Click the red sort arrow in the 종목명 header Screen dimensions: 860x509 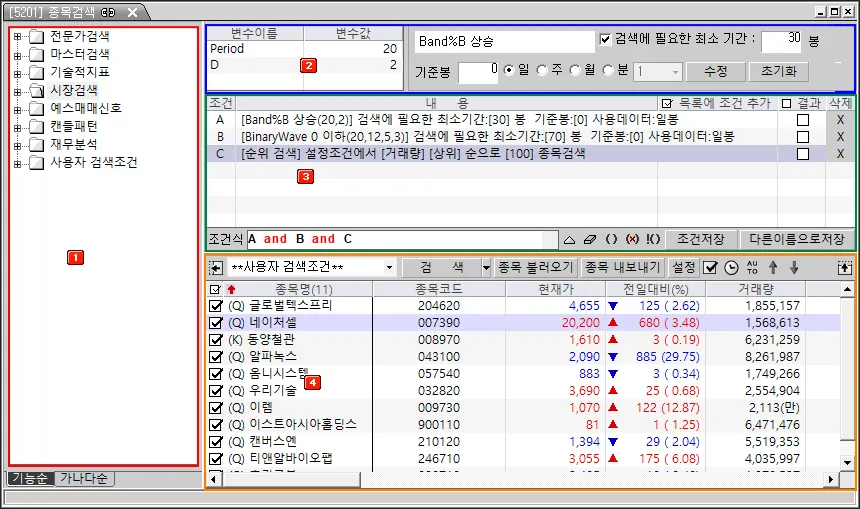pos(231,289)
